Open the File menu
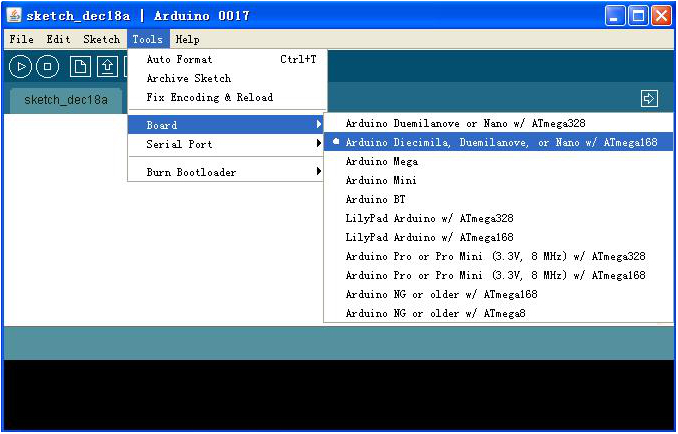 point(21,40)
